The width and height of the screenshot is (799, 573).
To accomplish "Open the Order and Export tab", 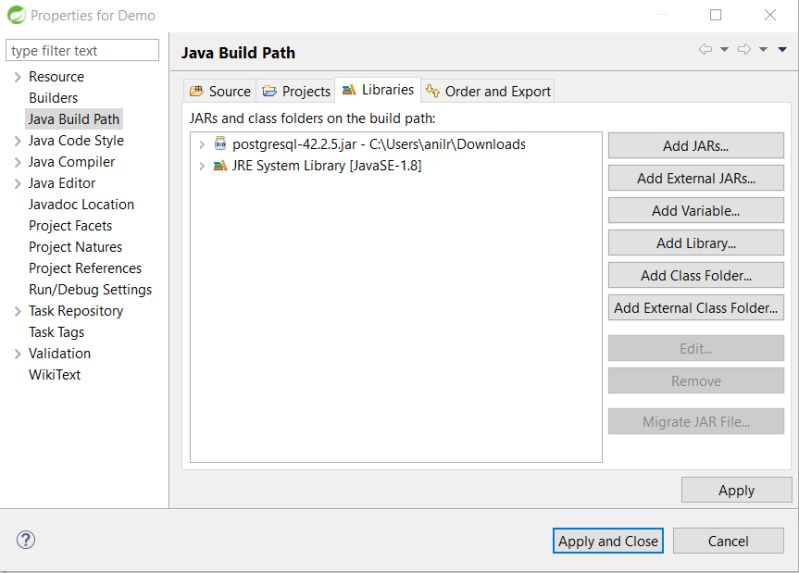I will click(x=488, y=91).
